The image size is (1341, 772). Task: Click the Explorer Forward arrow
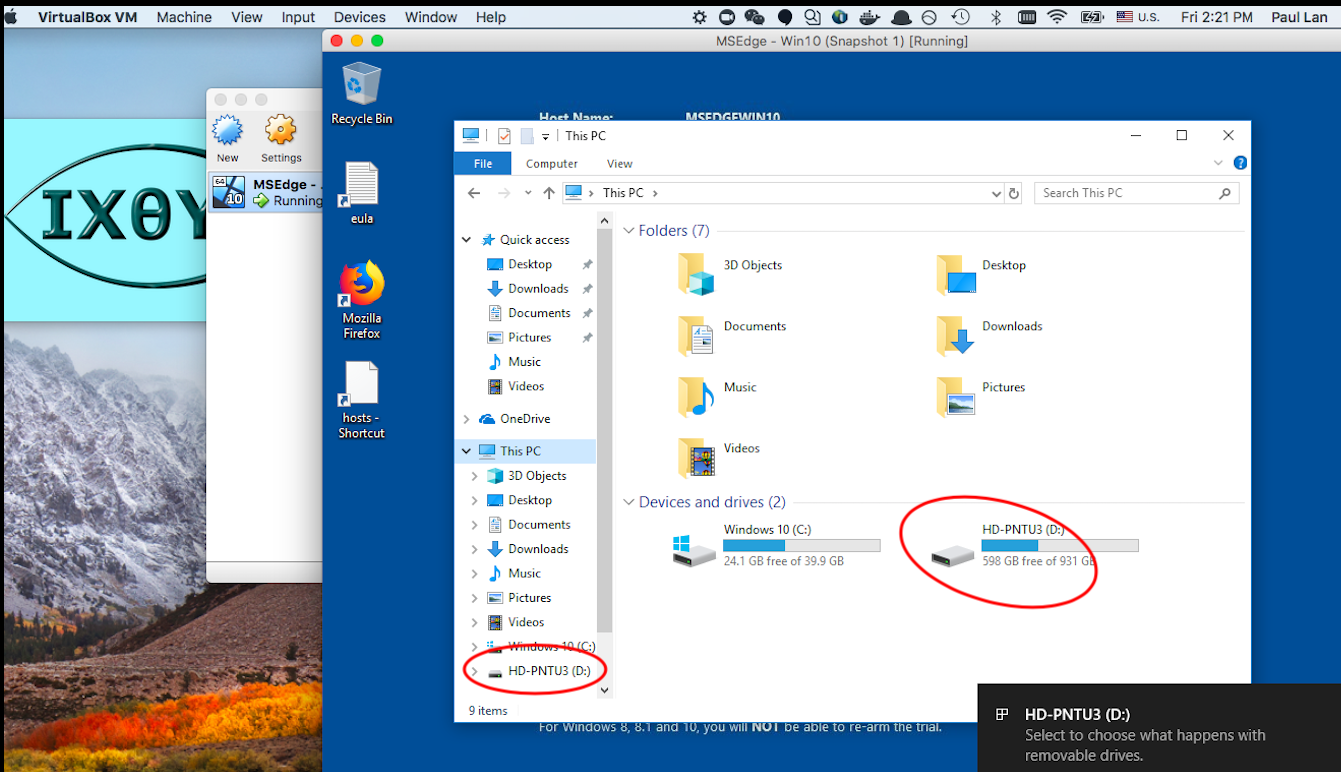[x=504, y=193]
